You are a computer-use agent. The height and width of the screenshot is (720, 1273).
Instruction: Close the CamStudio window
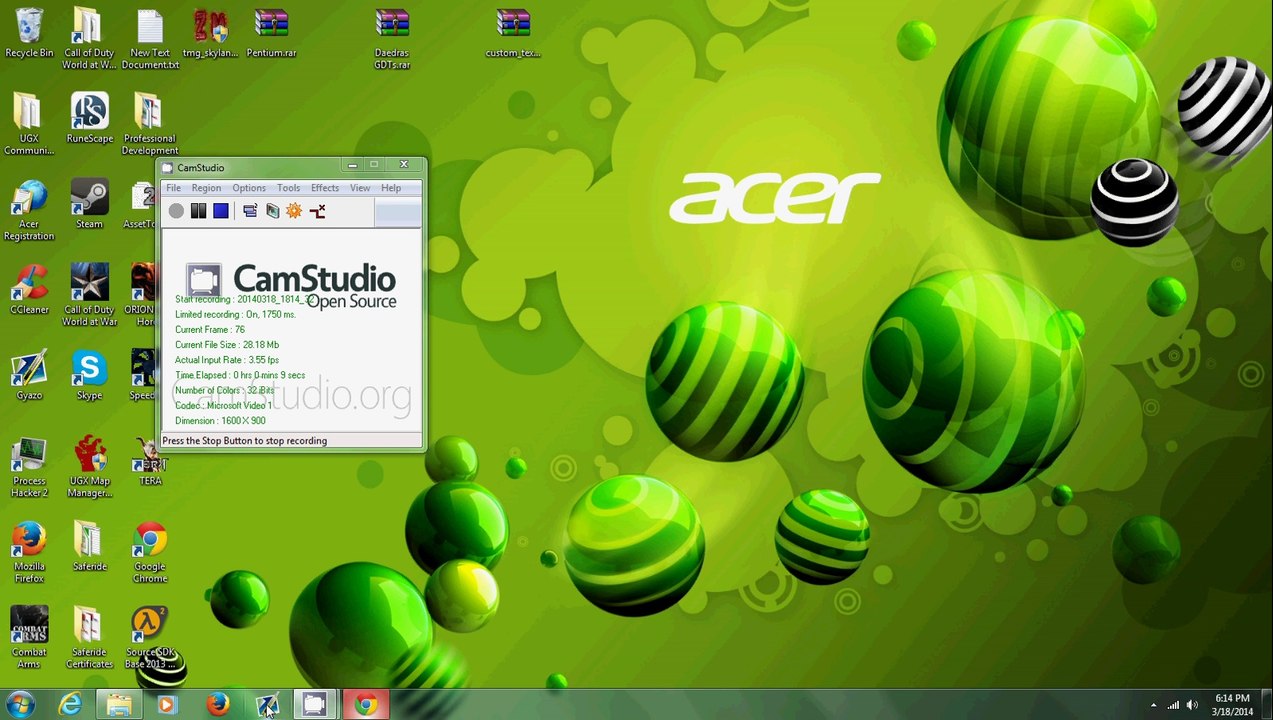point(404,165)
